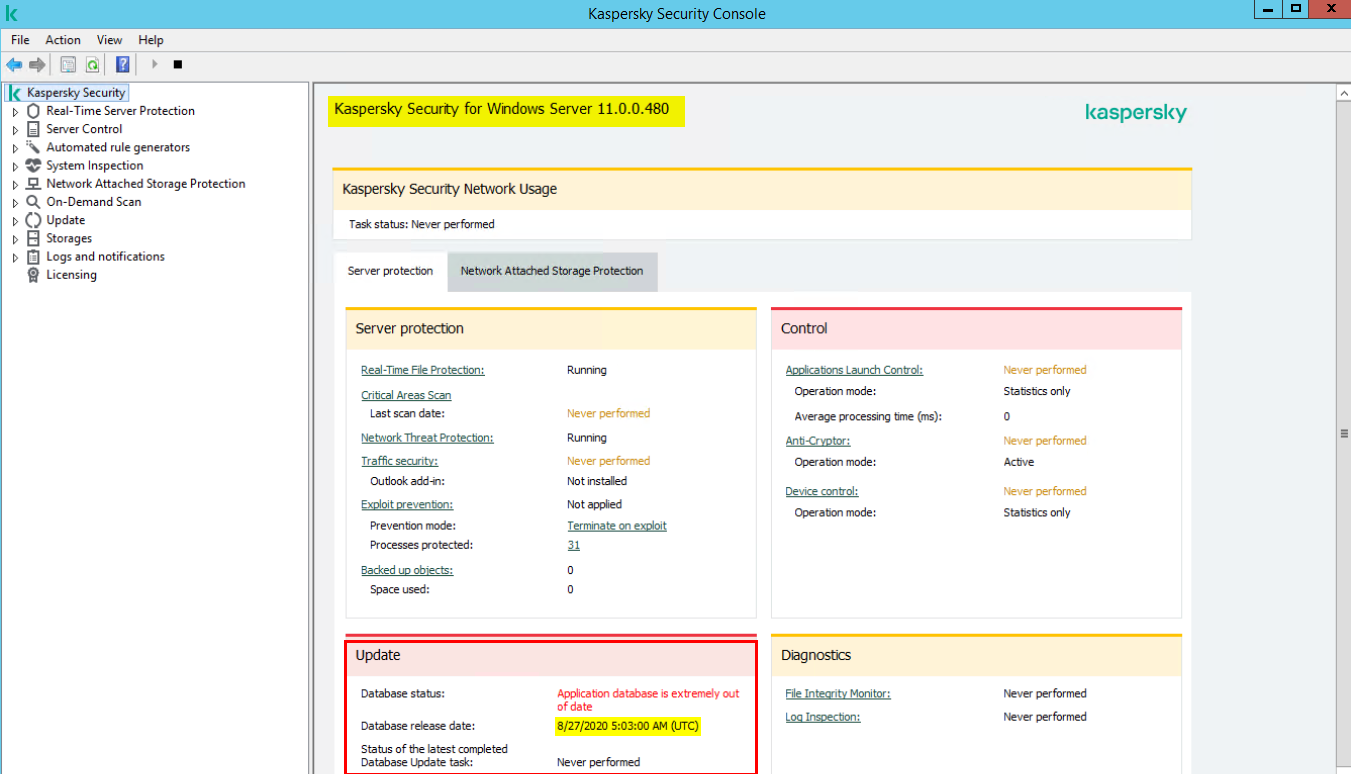Select Kaspersky Security root tree label
Screen dimensions: 1351x774
(76, 93)
